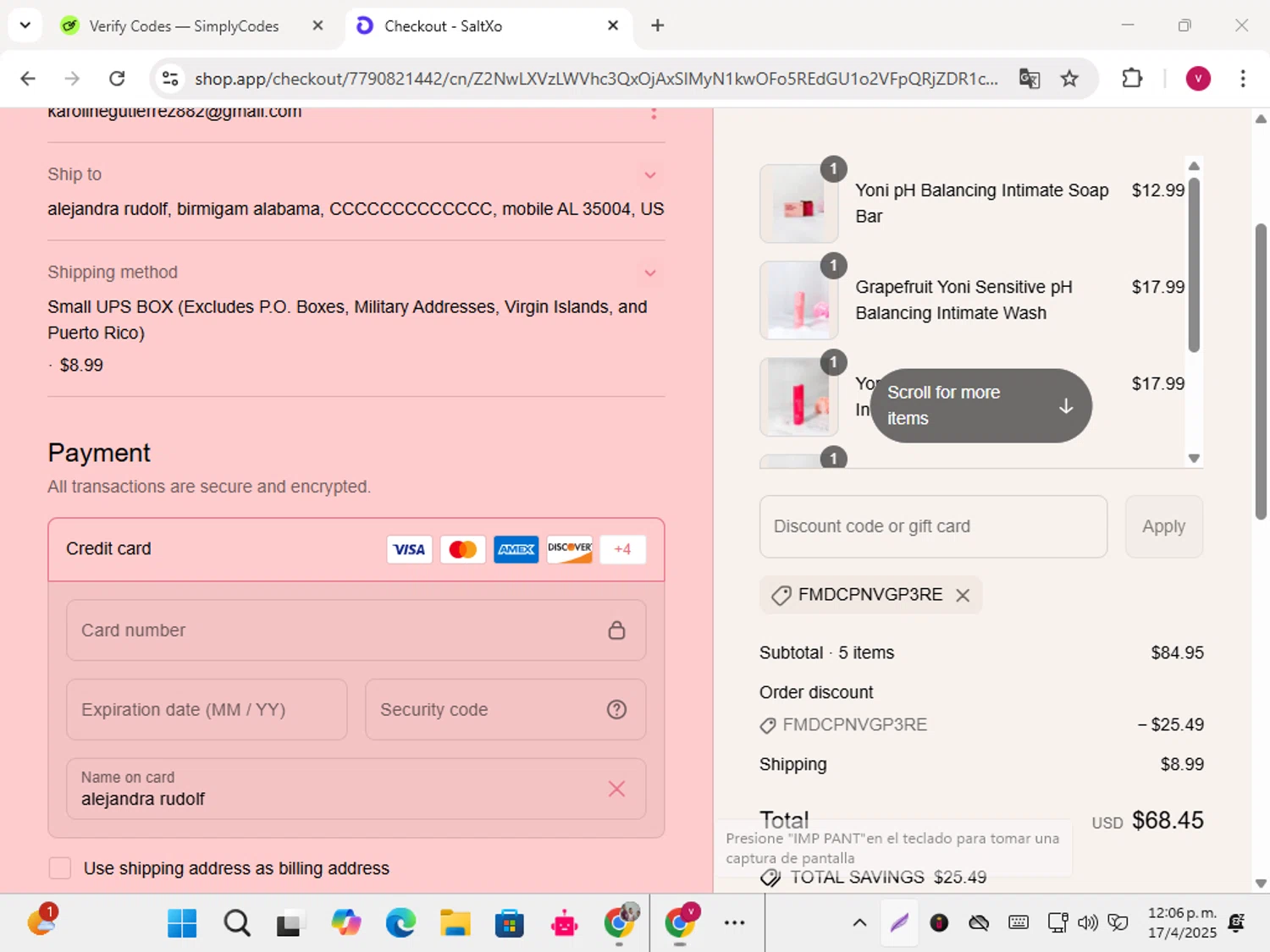1270x952 pixels.
Task: Focus the Card number field
Action: [356, 630]
